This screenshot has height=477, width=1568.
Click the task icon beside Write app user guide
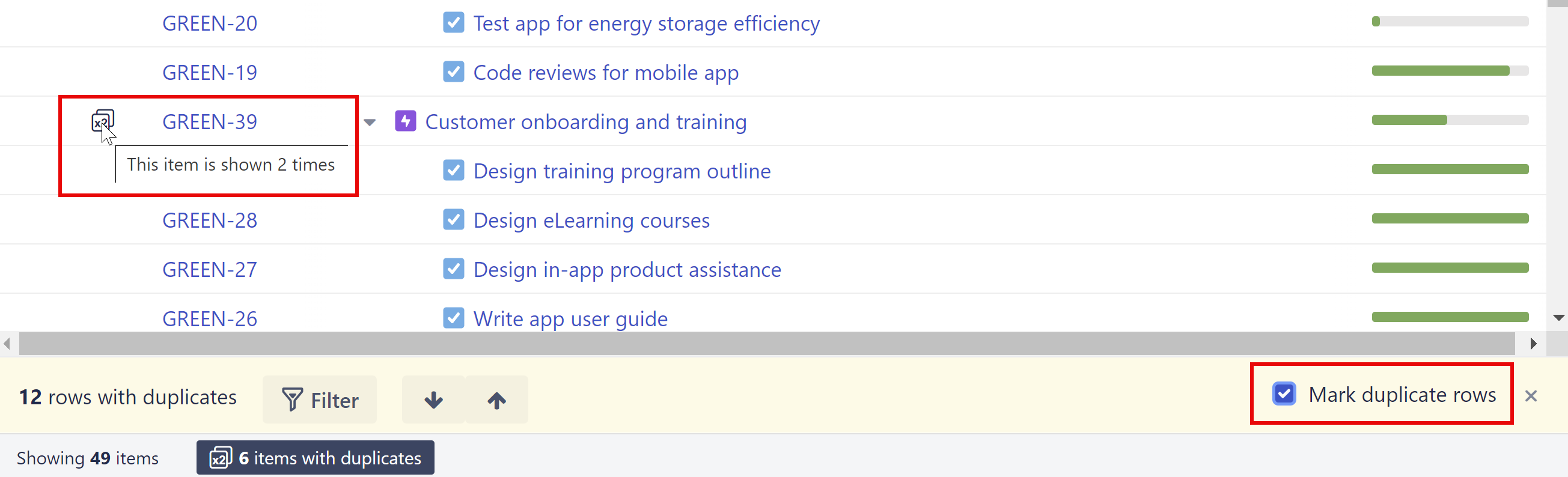click(x=454, y=318)
